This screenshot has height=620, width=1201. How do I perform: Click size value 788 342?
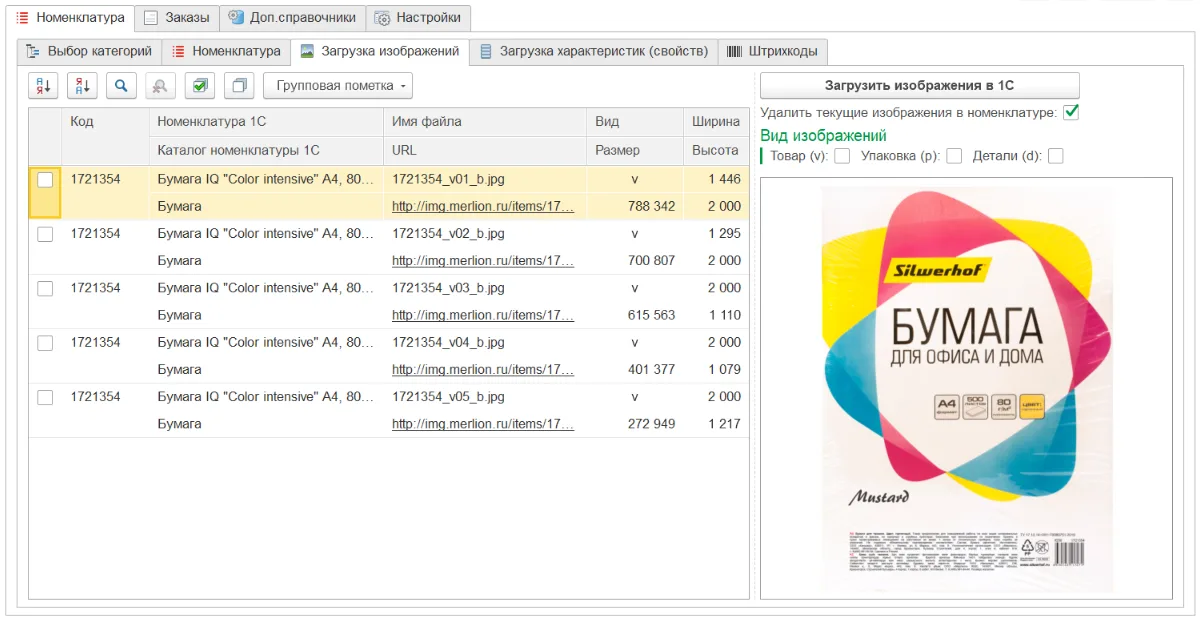tap(651, 206)
